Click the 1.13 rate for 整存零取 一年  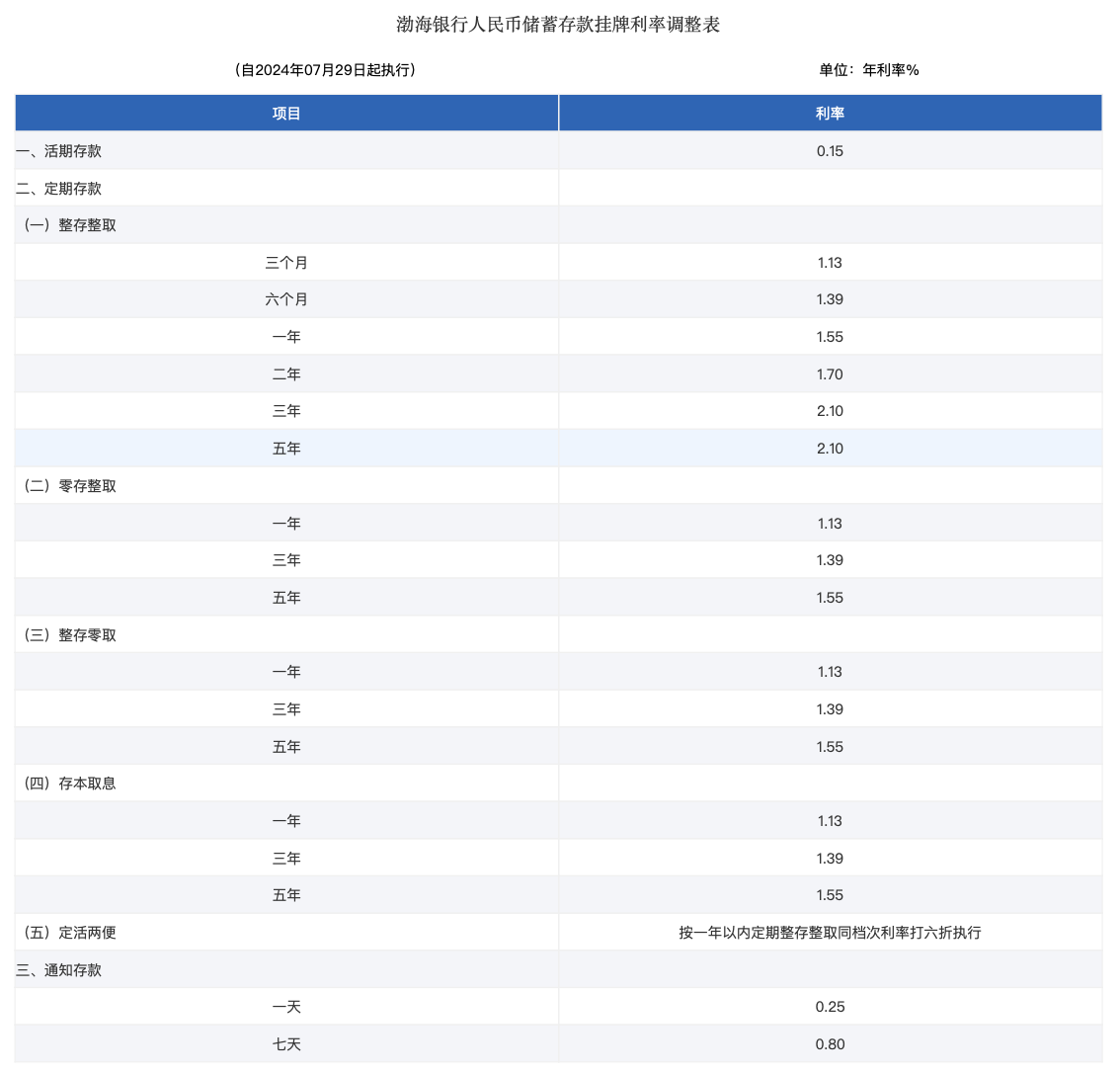coord(830,672)
